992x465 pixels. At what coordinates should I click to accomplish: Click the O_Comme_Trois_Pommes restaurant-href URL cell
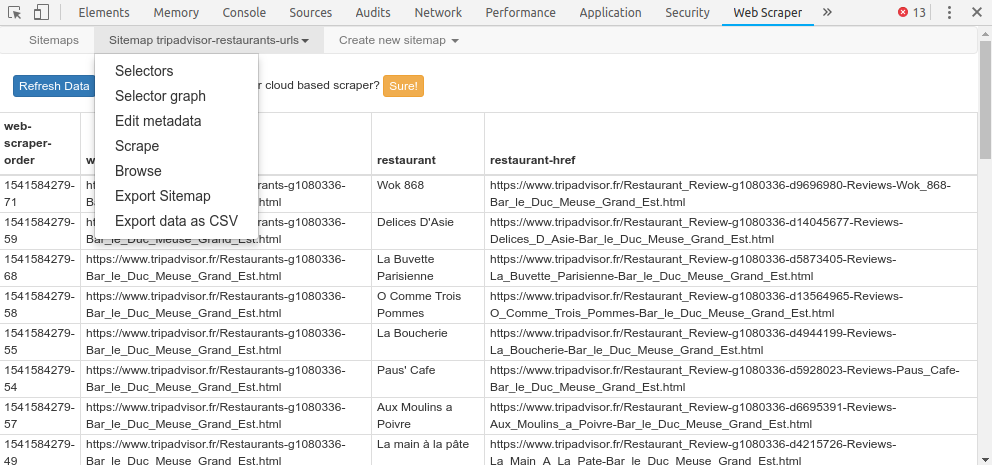pos(731,305)
